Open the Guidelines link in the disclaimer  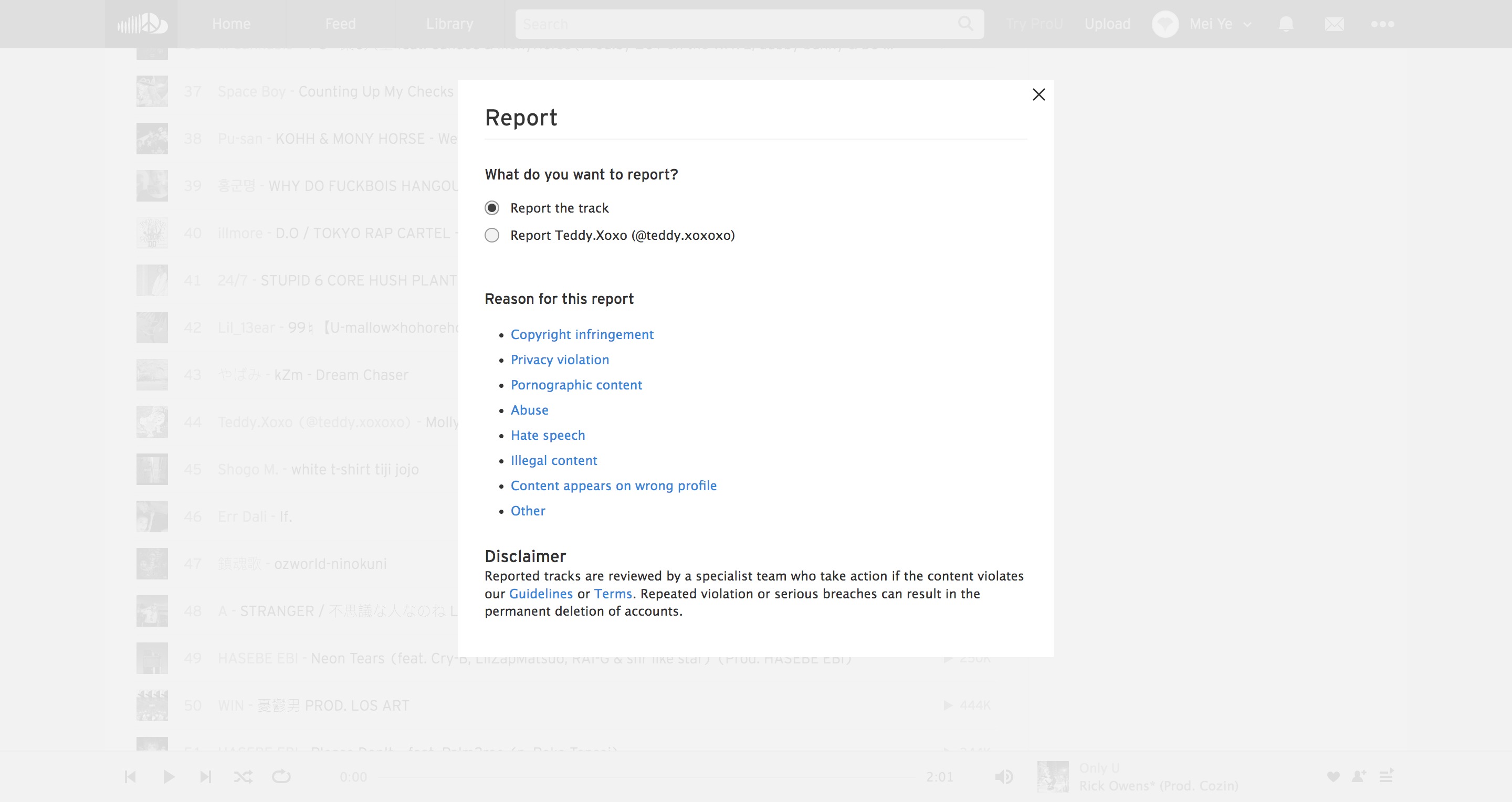point(541,594)
